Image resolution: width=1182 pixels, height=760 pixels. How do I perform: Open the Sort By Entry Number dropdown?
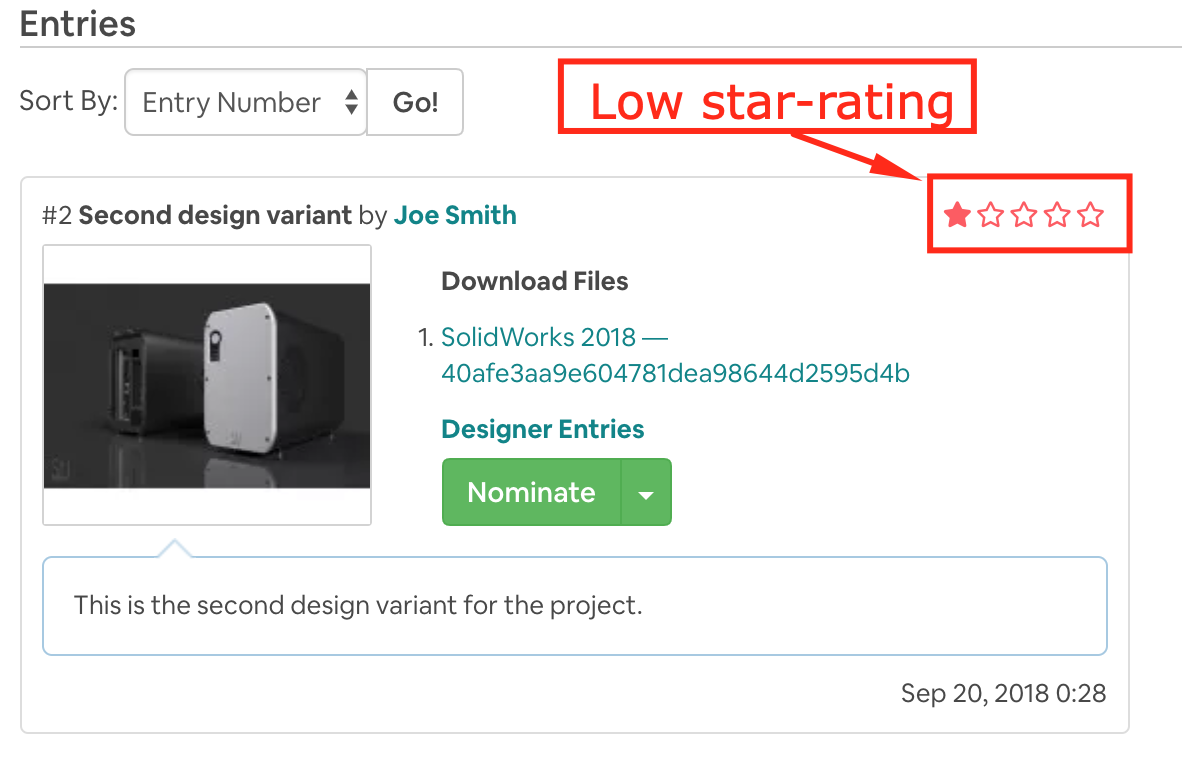[x=245, y=101]
